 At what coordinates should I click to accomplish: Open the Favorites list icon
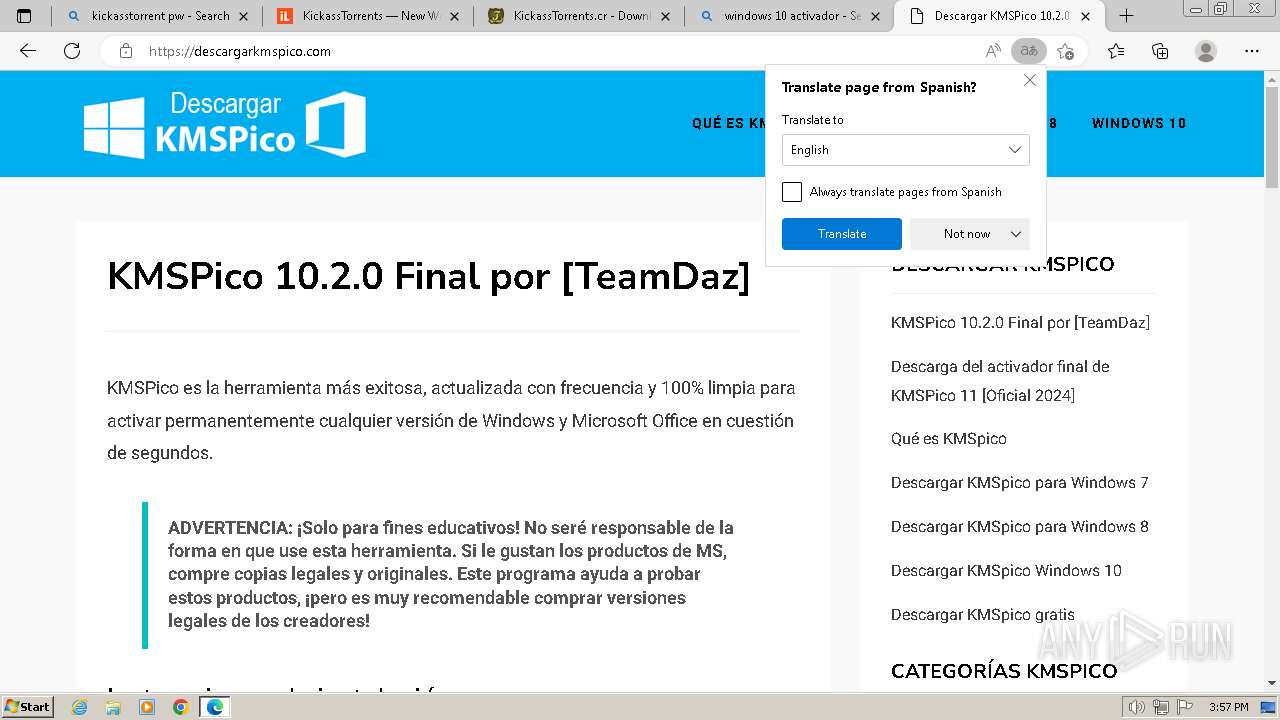[1116, 51]
